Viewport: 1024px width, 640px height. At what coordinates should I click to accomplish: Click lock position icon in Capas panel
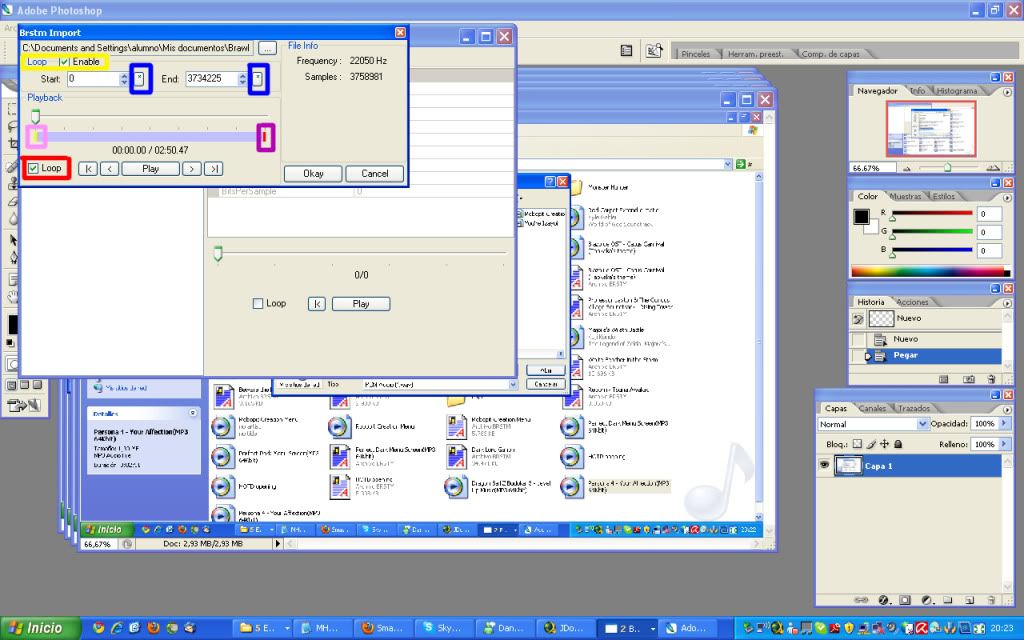coord(884,444)
